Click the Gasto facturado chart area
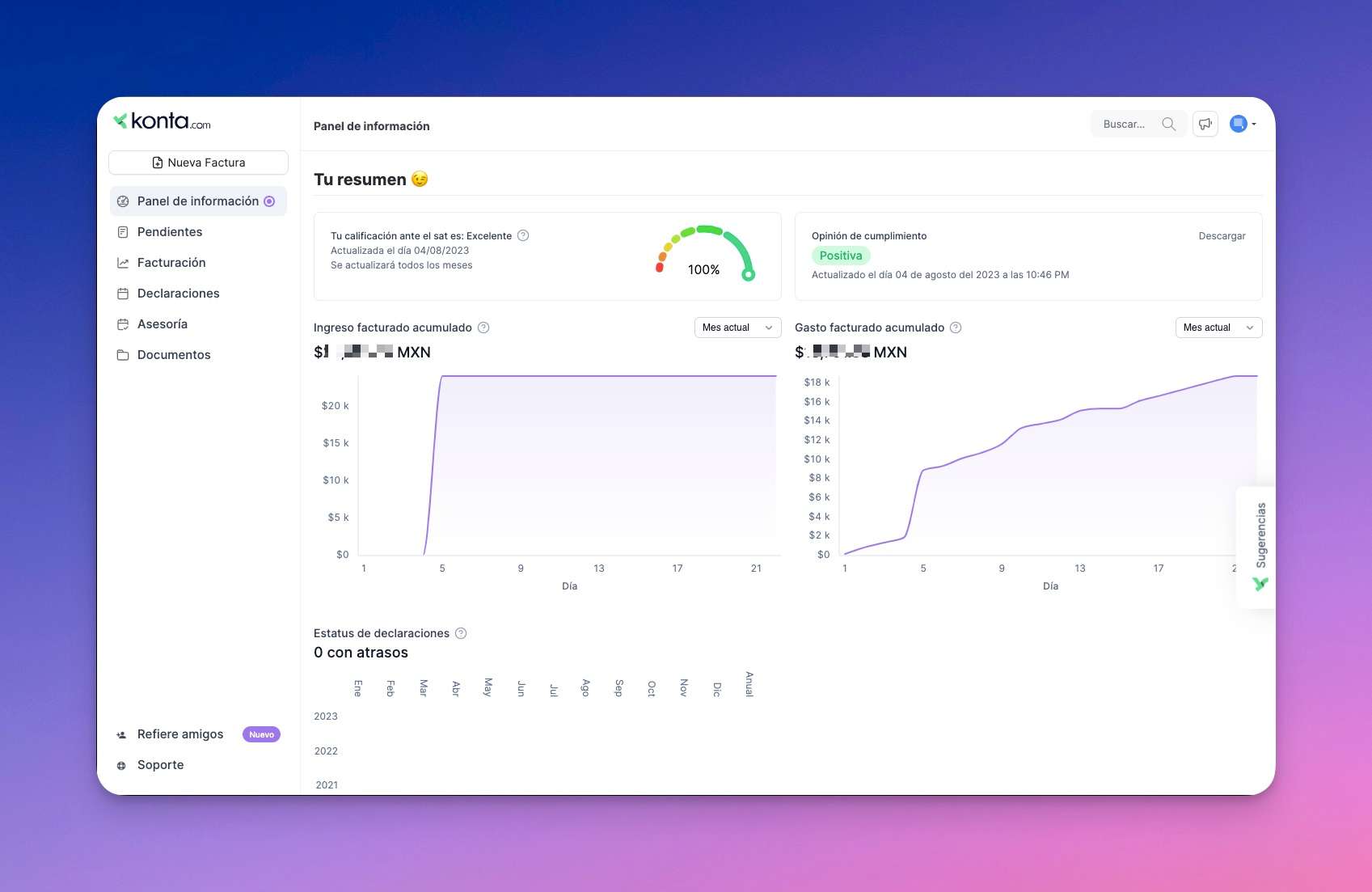Viewport: 1372px width, 892px height. [1049, 465]
